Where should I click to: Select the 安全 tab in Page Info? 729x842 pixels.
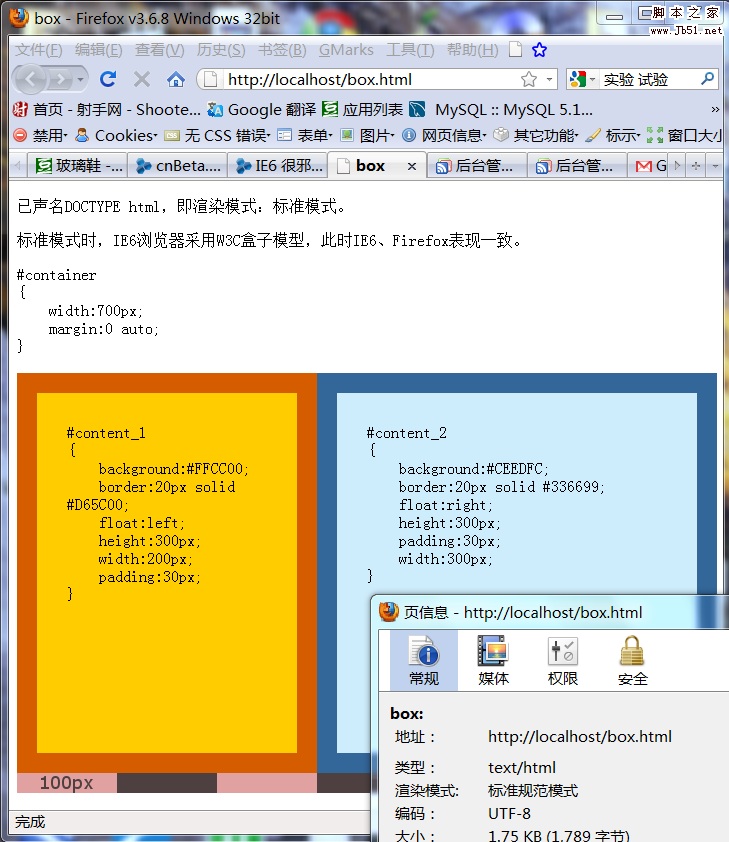[x=632, y=660]
